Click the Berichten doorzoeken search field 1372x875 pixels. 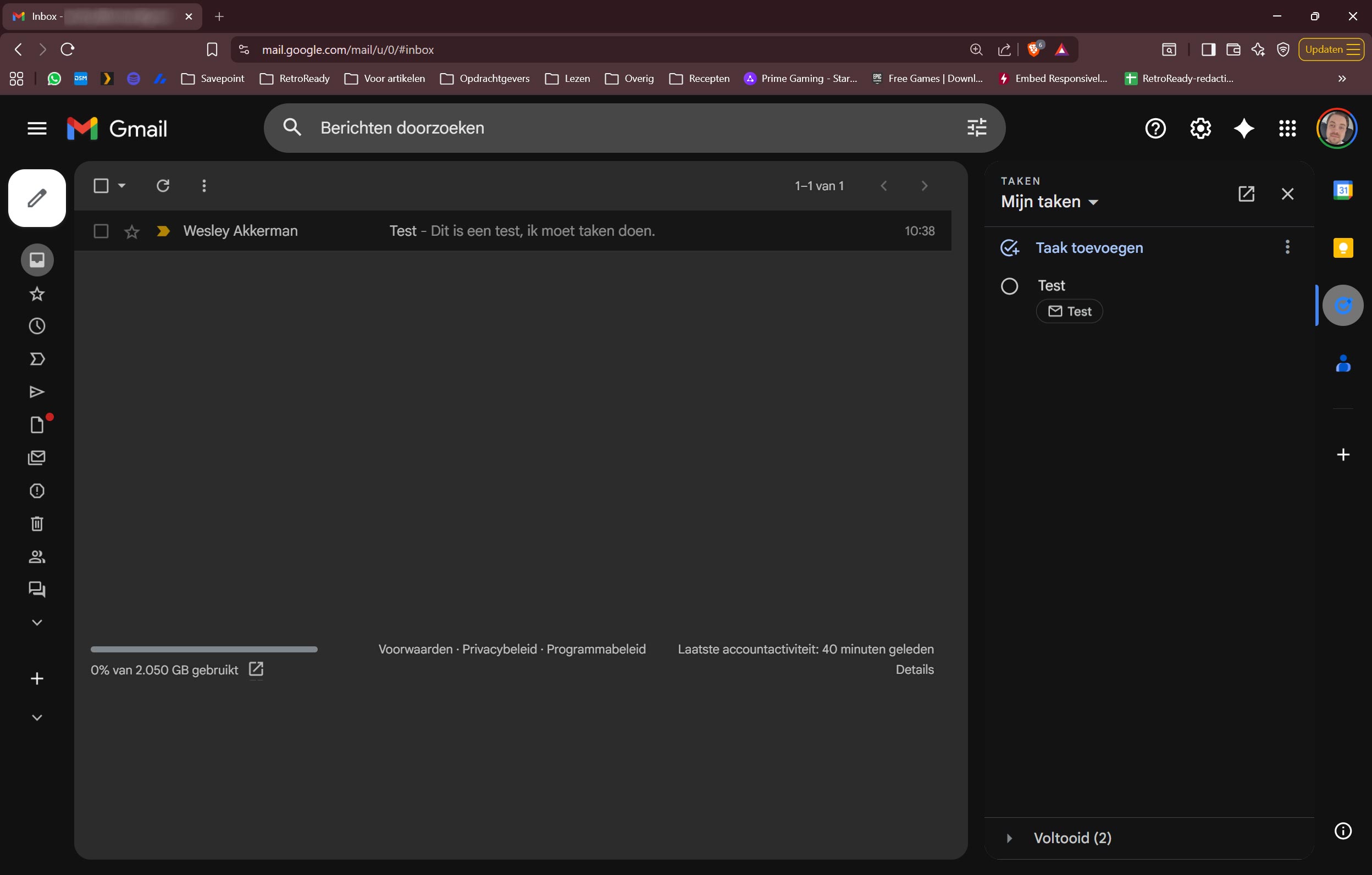(627, 128)
